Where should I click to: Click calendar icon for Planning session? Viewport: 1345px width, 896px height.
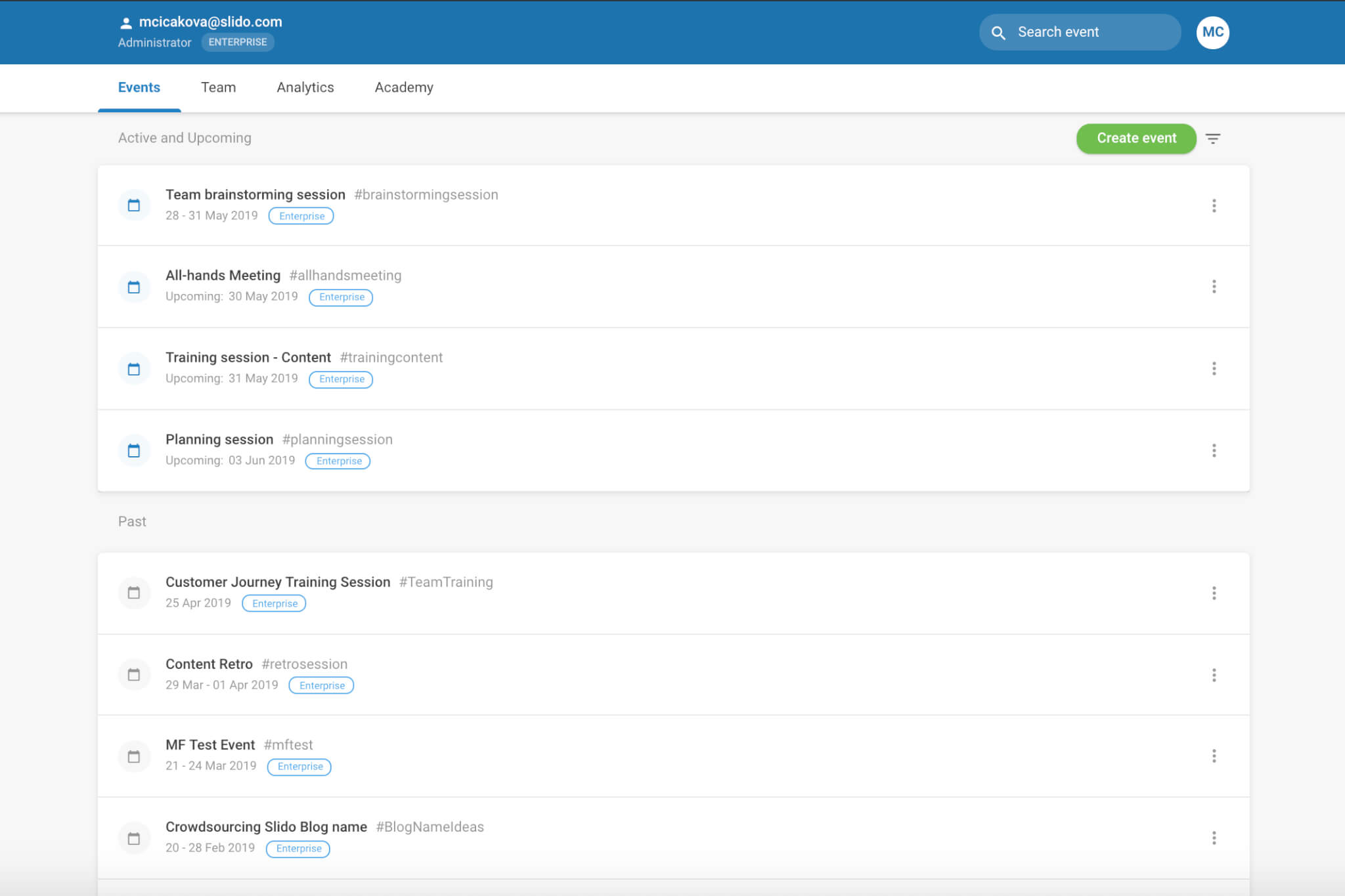coord(134,450)
